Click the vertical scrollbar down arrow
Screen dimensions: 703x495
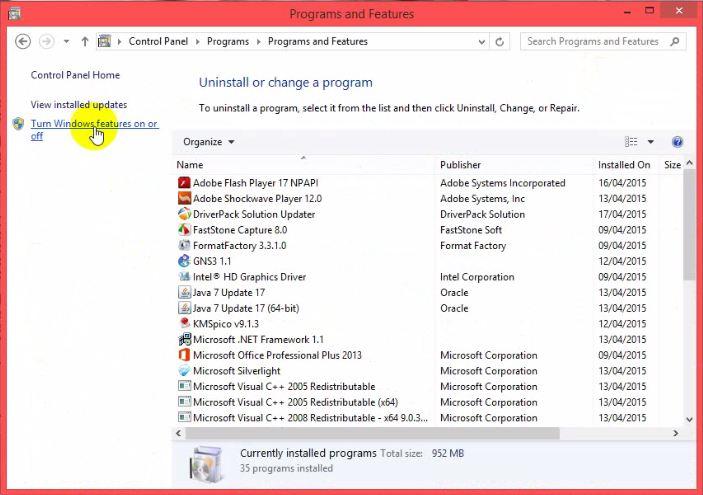(x=690, y=420)
